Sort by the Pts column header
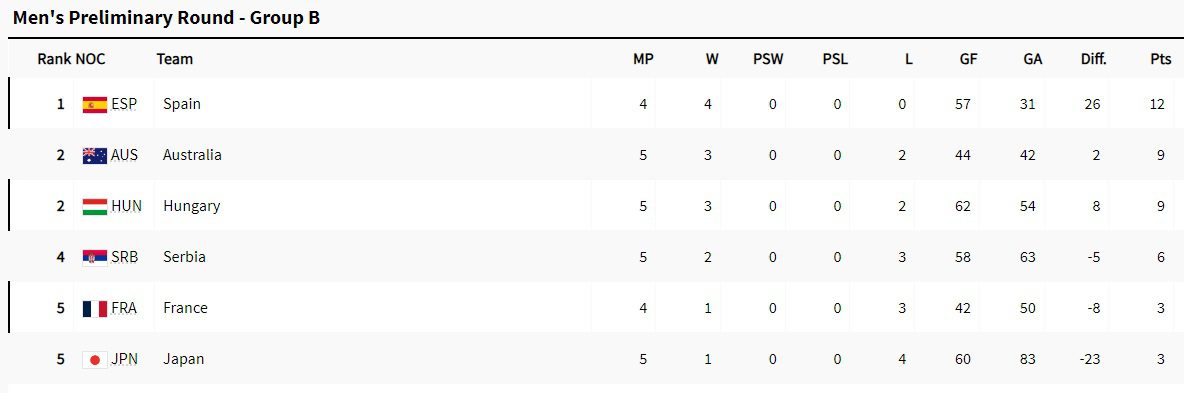This screenshot has width=1184, height=393. [1161, 59]
